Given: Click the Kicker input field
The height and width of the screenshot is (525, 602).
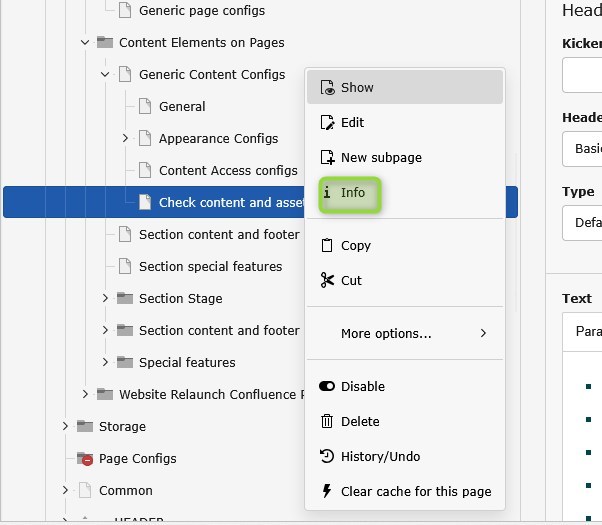Looking at the screenshot, I should click(583, 76).
